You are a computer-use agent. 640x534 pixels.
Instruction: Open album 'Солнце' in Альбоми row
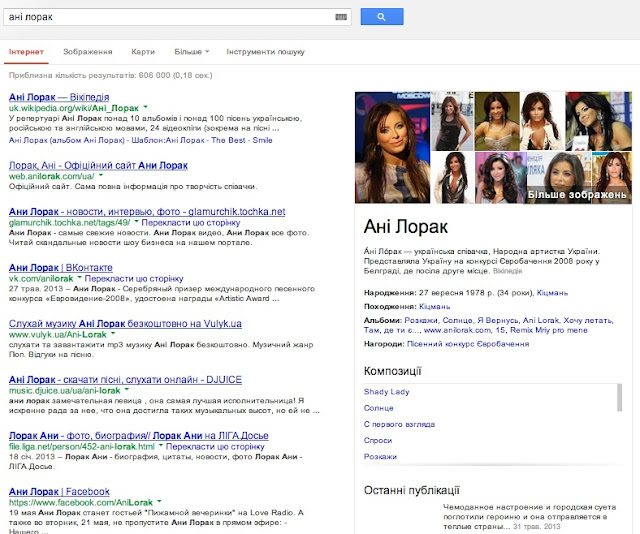point(457,320)
